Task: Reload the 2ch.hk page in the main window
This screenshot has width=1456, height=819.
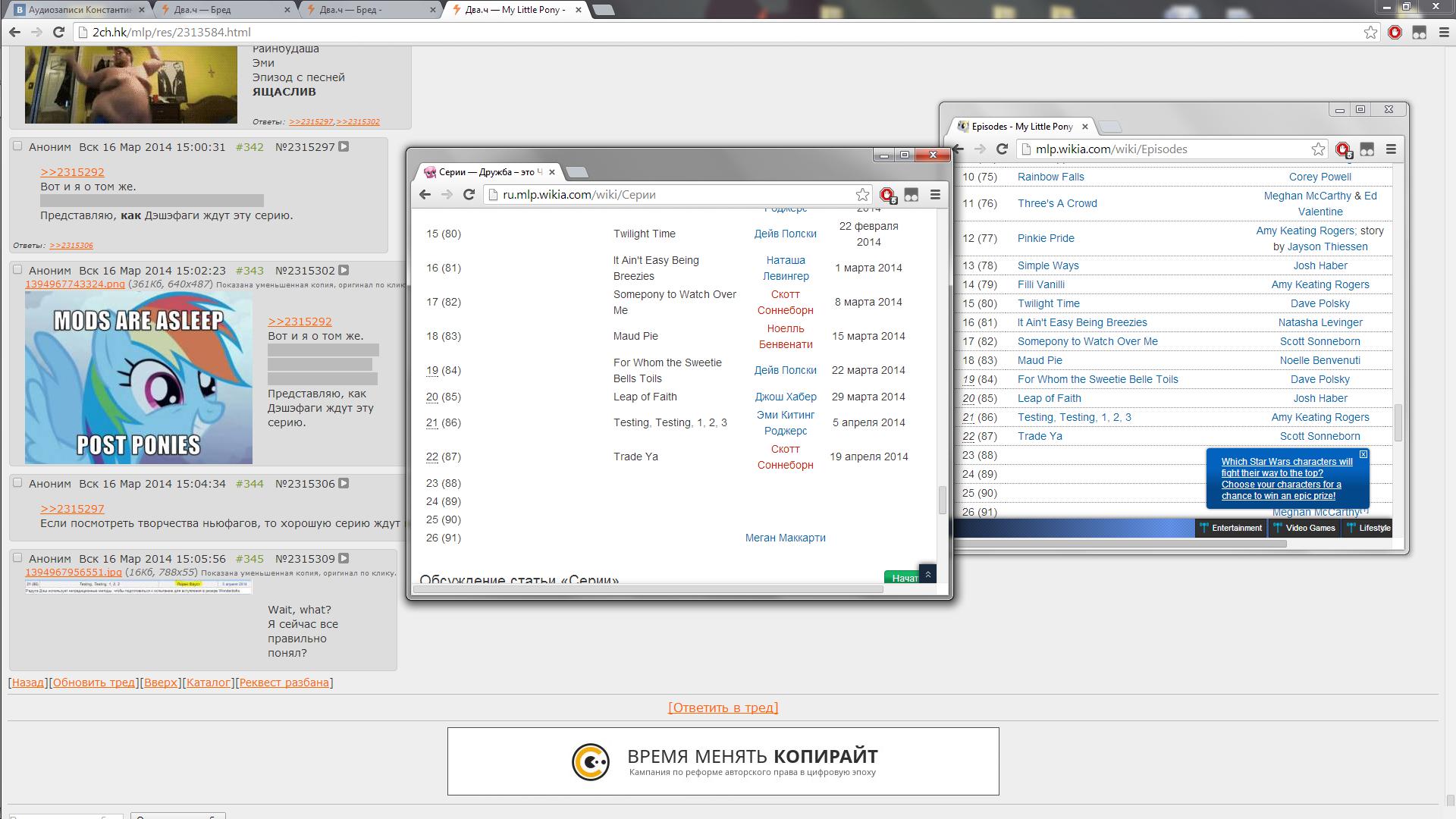Action: click(x=58, y=32)
